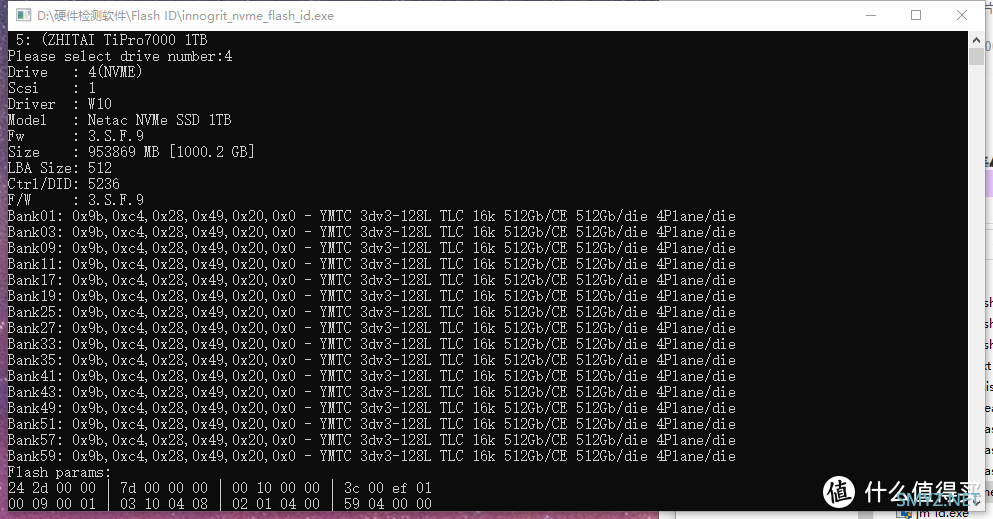Click the 'Driver : W10' line
The width and height of the screenshot is (993, 519).
[60, 104]
